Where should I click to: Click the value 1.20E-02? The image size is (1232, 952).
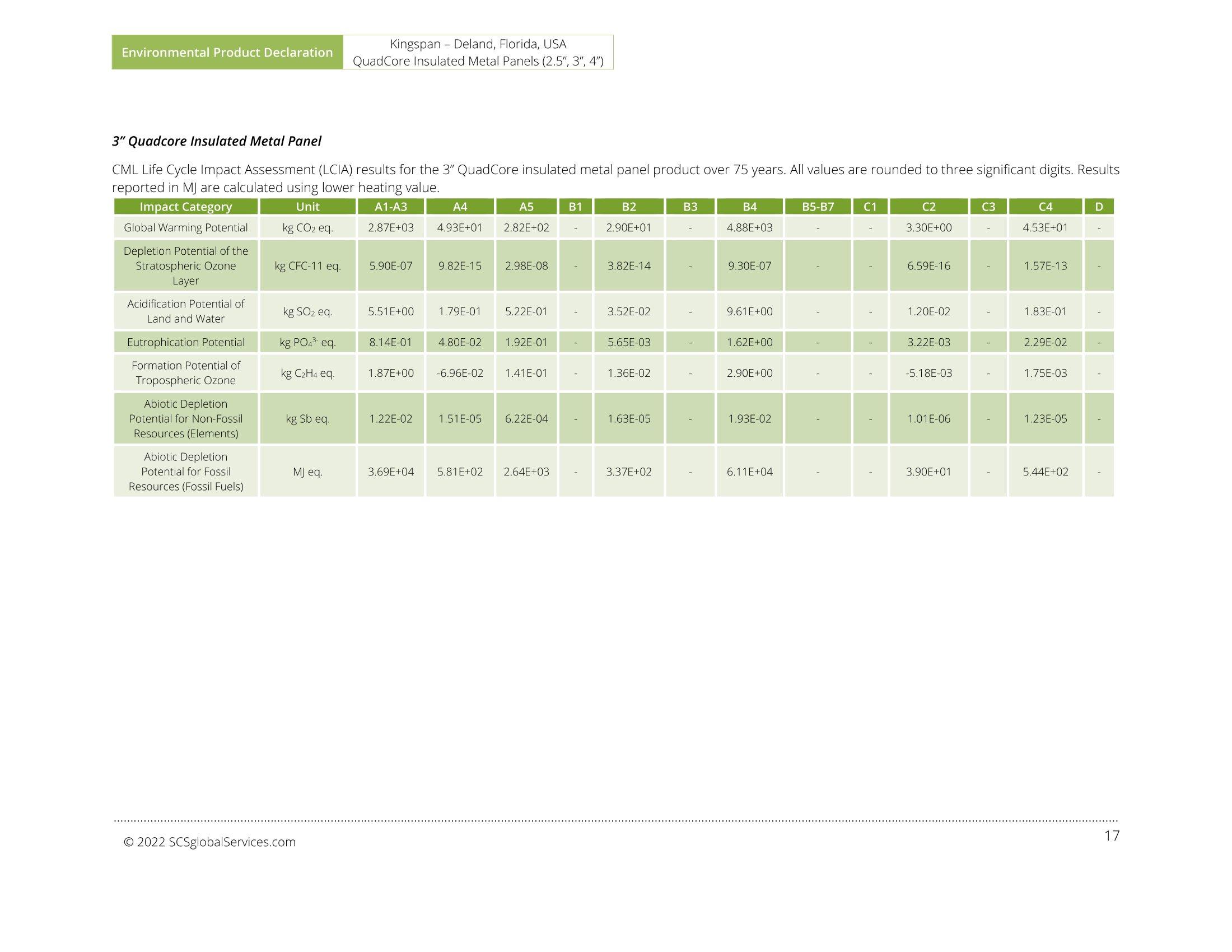coord(928,311)
